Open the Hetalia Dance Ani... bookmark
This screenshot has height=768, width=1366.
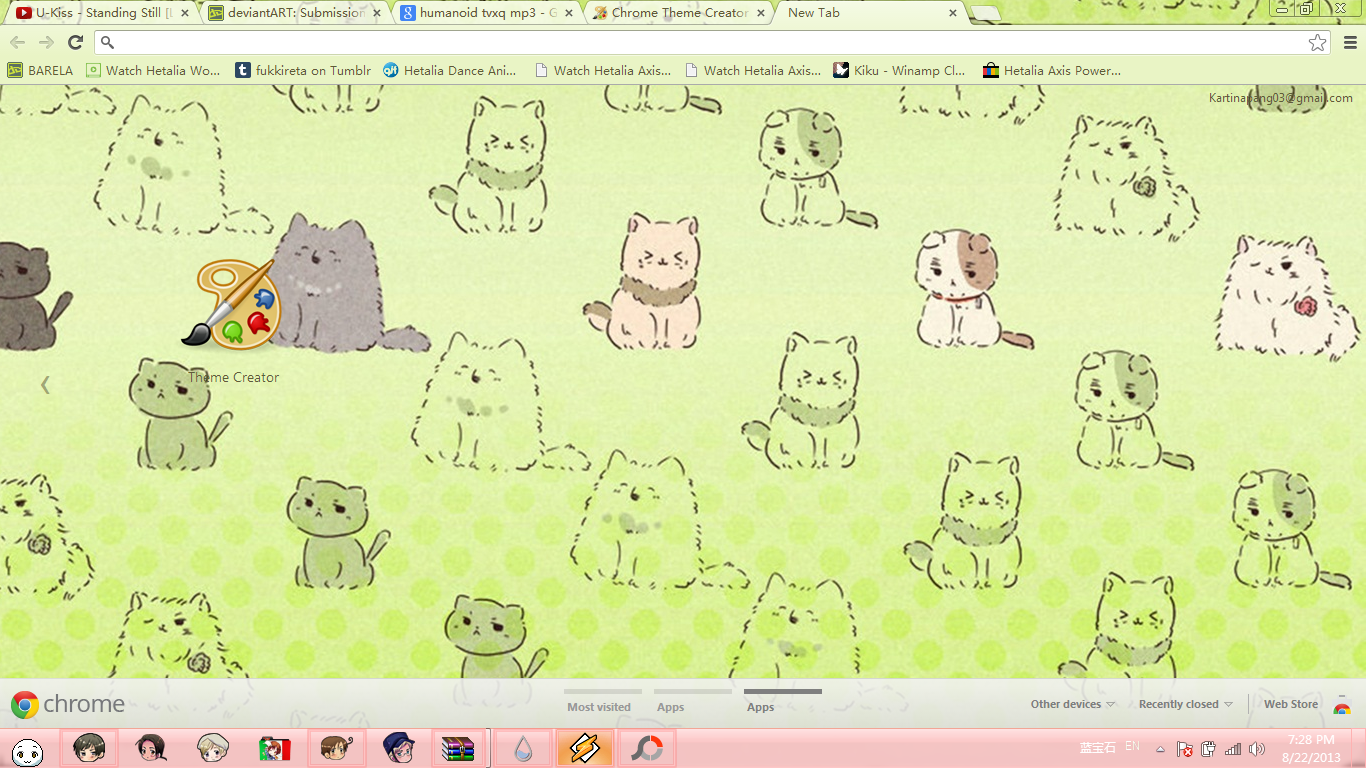[450, 70]
